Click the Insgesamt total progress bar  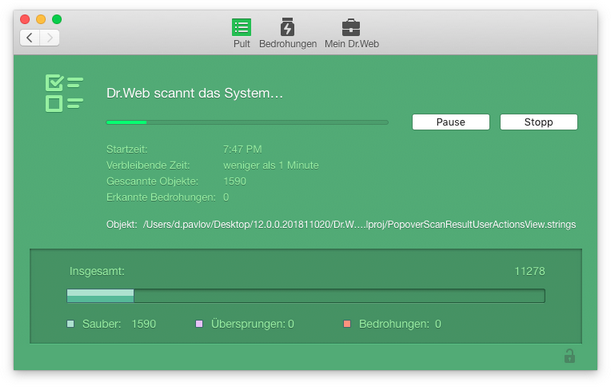click(306, 296)
